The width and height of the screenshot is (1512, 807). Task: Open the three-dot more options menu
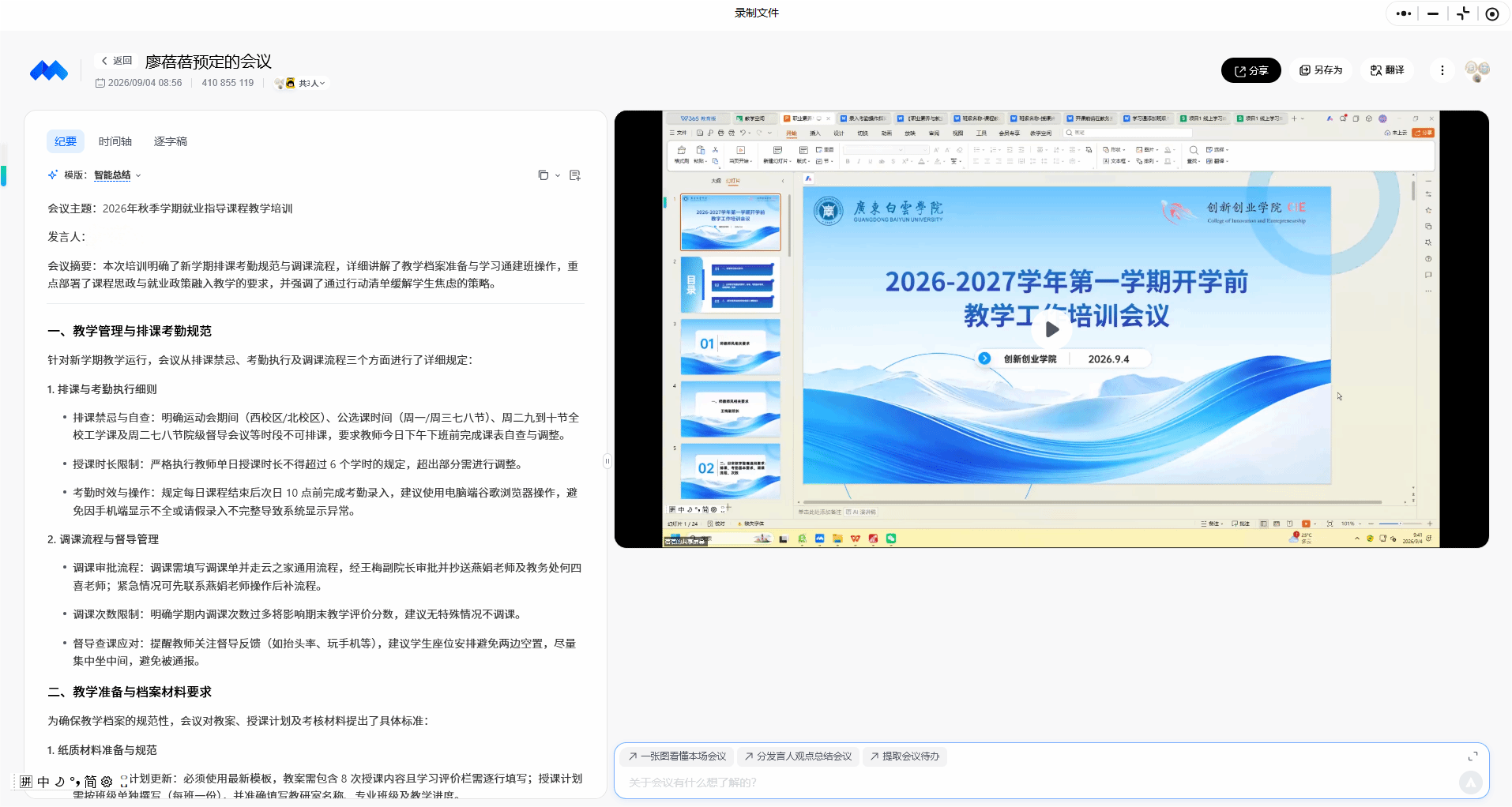click(x=1442, y=70)
